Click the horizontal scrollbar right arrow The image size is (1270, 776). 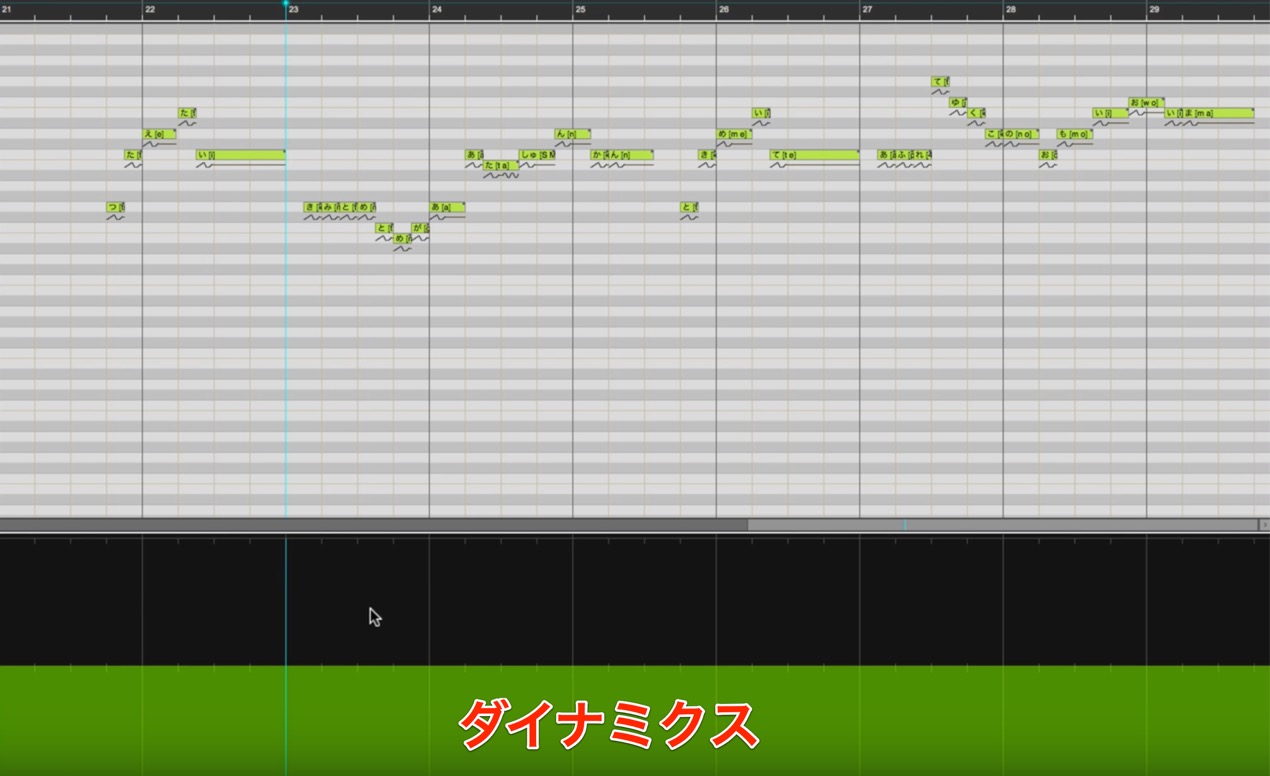click(1264, 524)
